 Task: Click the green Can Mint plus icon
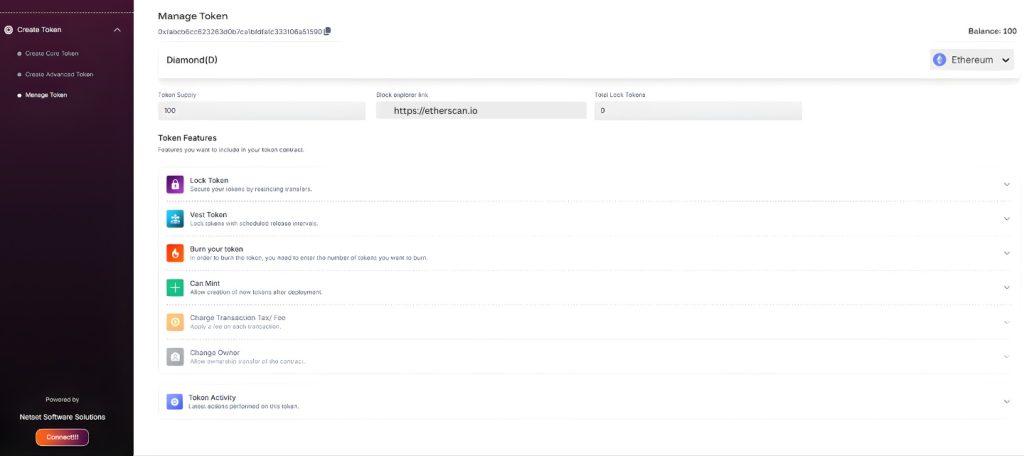[x=174, y=288]
